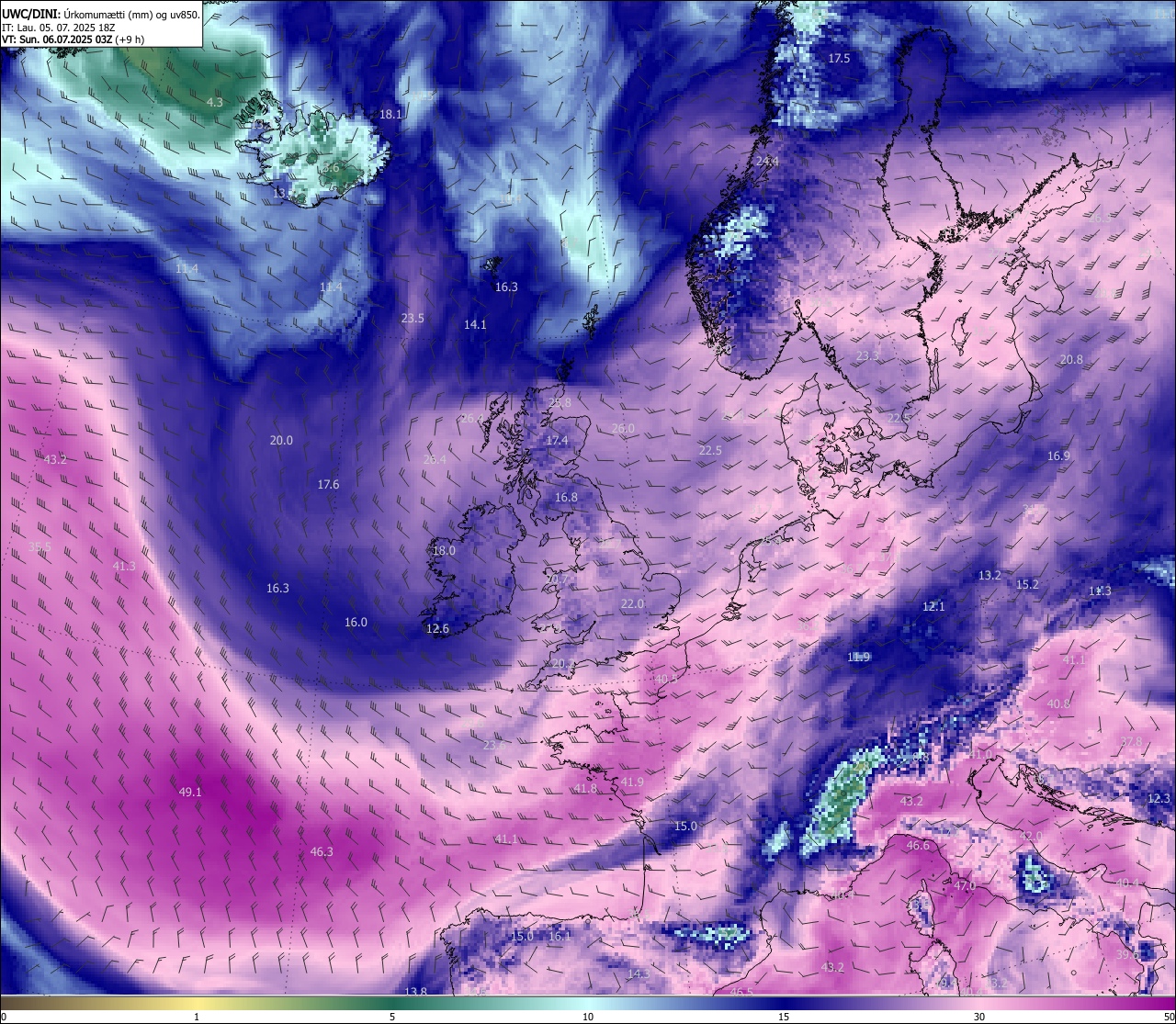This screenshot has width=1176, height=1024.
Task: Click the 47.0 value over the Ligurian Sea
Action: (964, 885)
